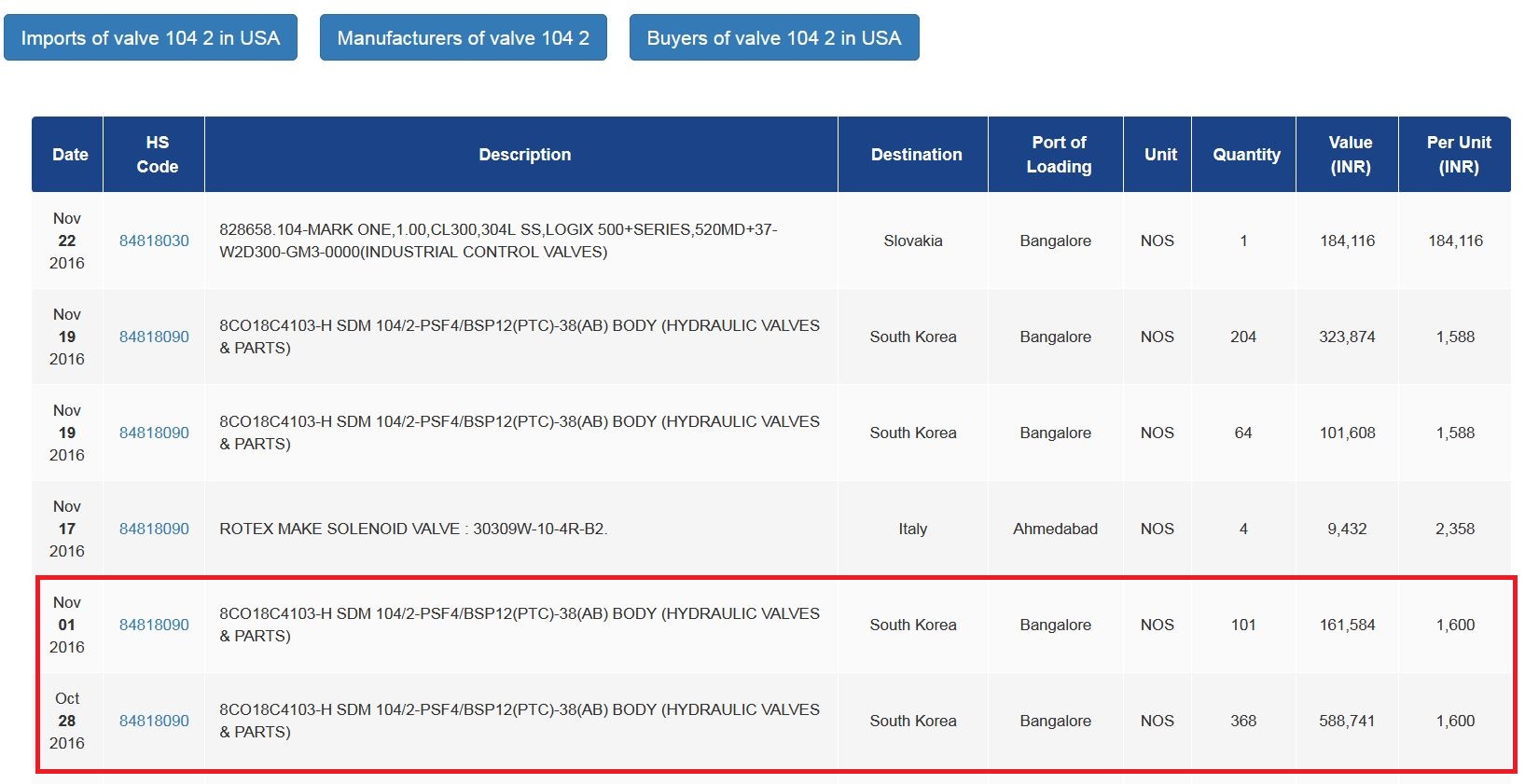Click the Italy destination cell
The image size is (1525, 784).
913,529
